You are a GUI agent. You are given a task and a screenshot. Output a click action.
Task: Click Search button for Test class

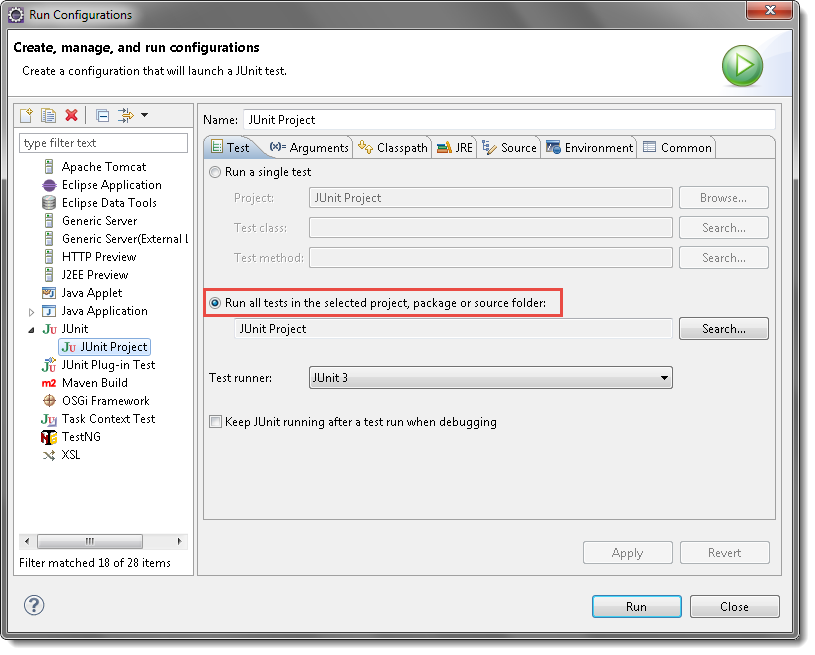[724, 228]
